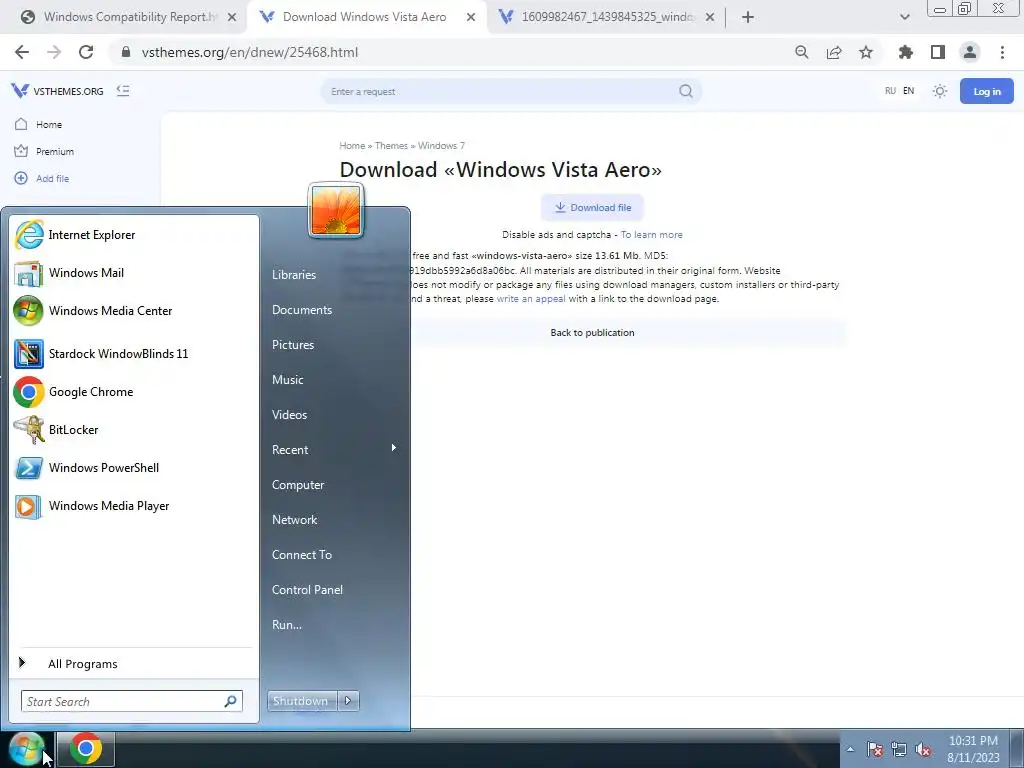Image resolution: width=1024 pixels, height=768 pixels.
Task: Switch site language to RU
Action: [x=890, y=91]
